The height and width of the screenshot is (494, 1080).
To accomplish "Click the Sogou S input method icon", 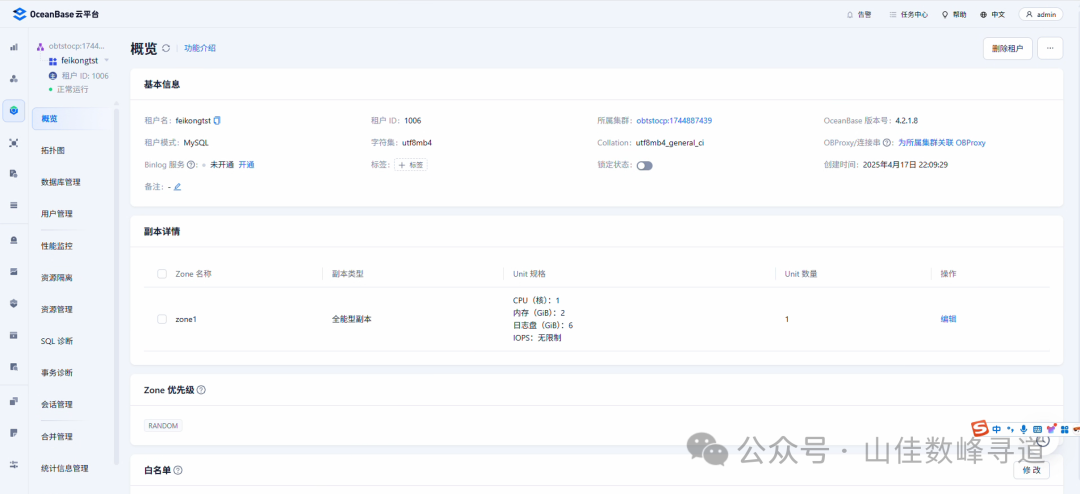I will [x=979, y=428].
